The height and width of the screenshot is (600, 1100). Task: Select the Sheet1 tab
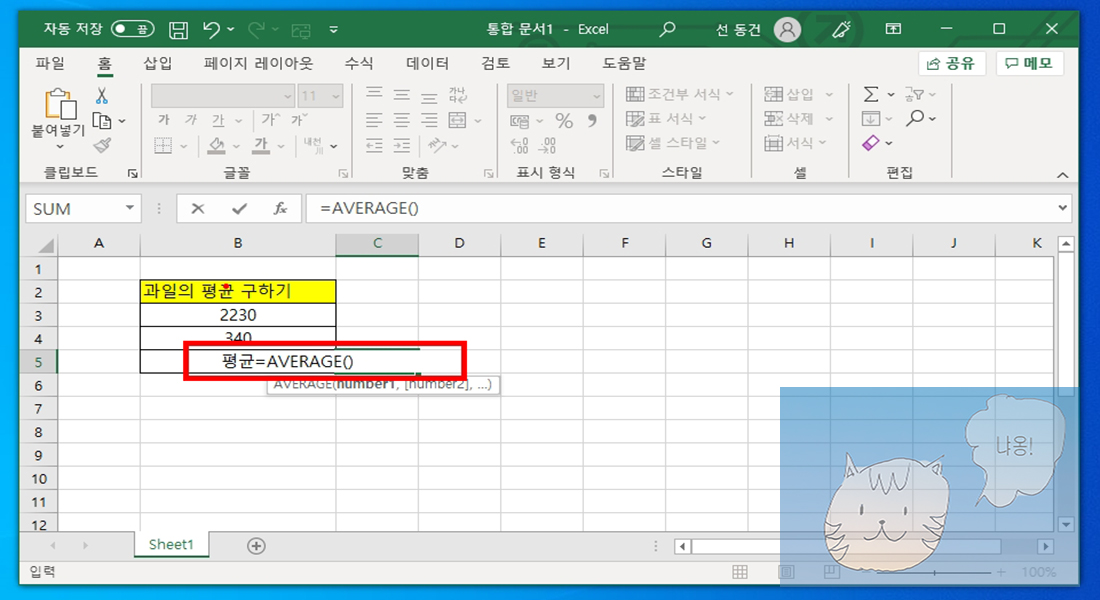tap(171, 545)
